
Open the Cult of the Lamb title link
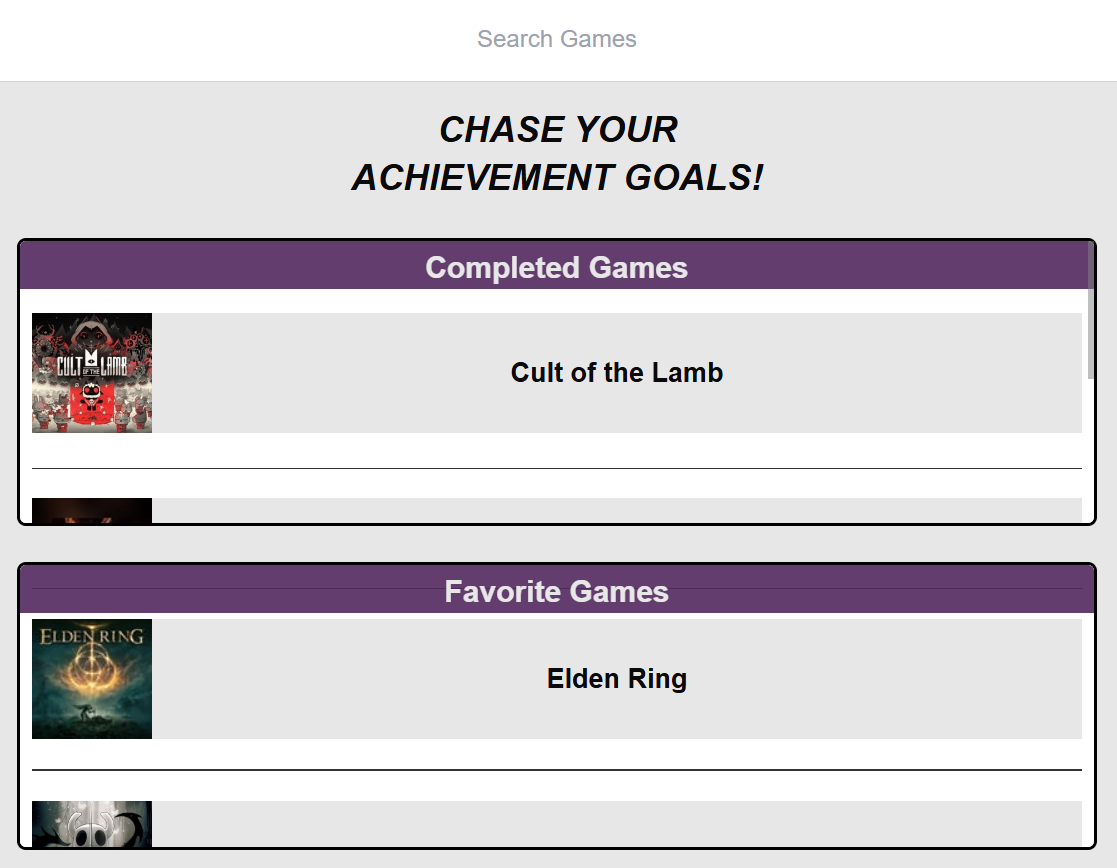coord(616,373)
